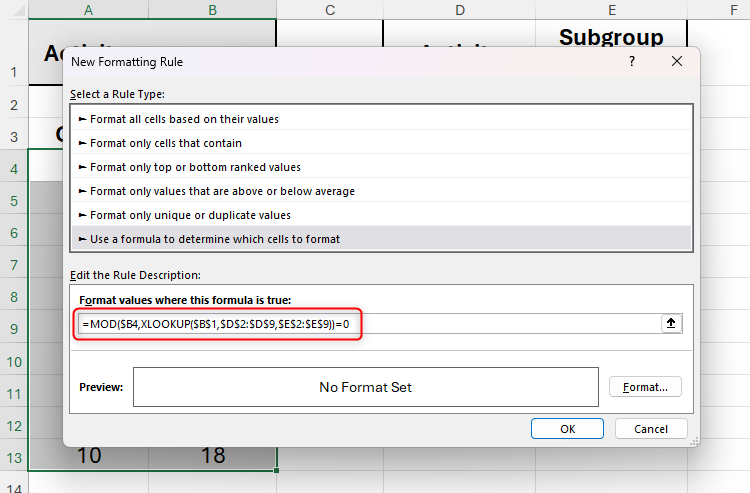
Task: Confirm the rule with OK
Action: [x=567, y=429]
